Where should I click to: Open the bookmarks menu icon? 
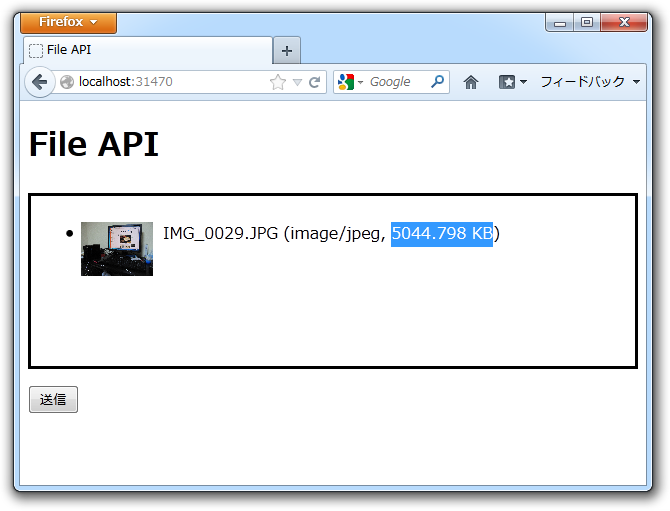(513, 82)
